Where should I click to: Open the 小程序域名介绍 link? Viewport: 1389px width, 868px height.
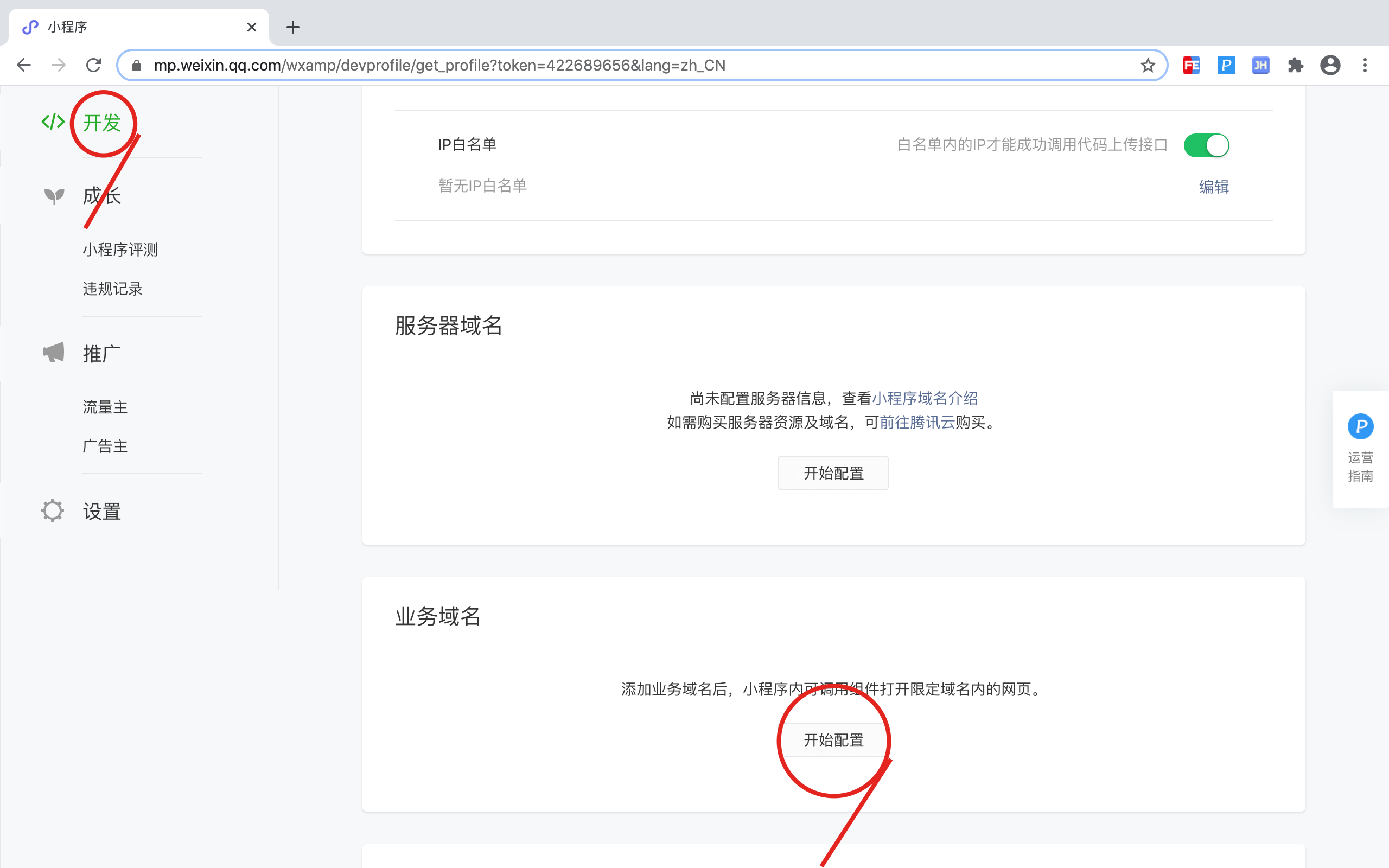pyautogui.click(x=924, y=398)
